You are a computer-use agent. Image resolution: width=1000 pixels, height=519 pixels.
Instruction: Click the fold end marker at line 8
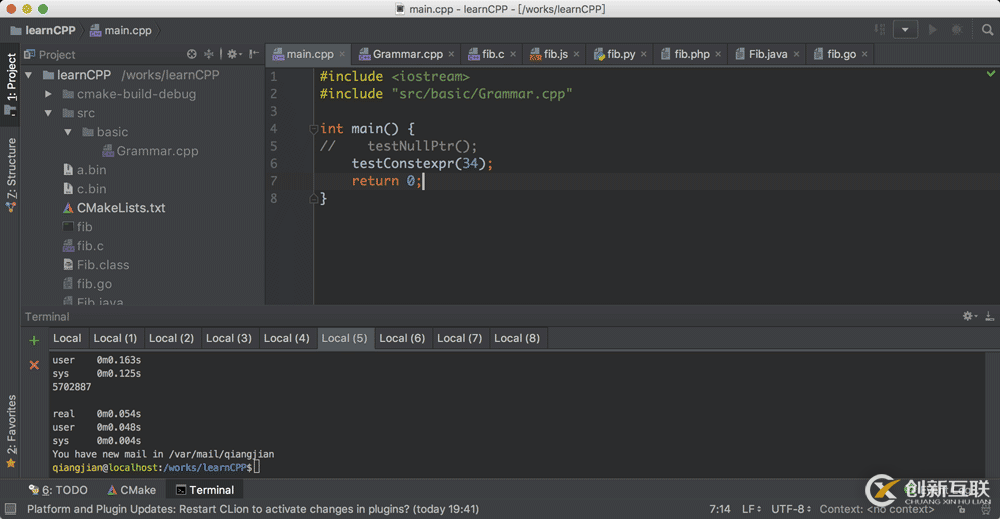point(313,199)
